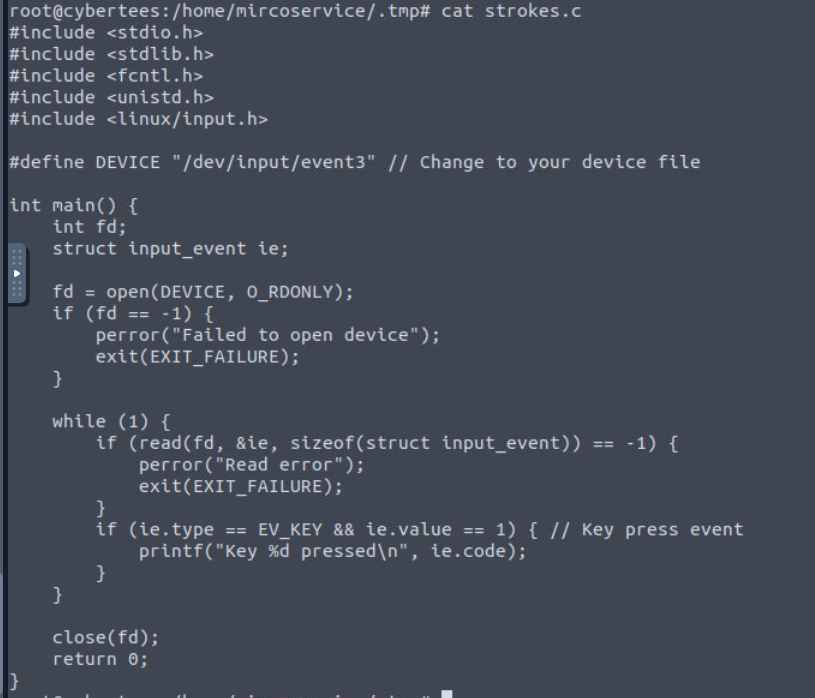Click the terminal cursor block at the prompt

(446, 694)
